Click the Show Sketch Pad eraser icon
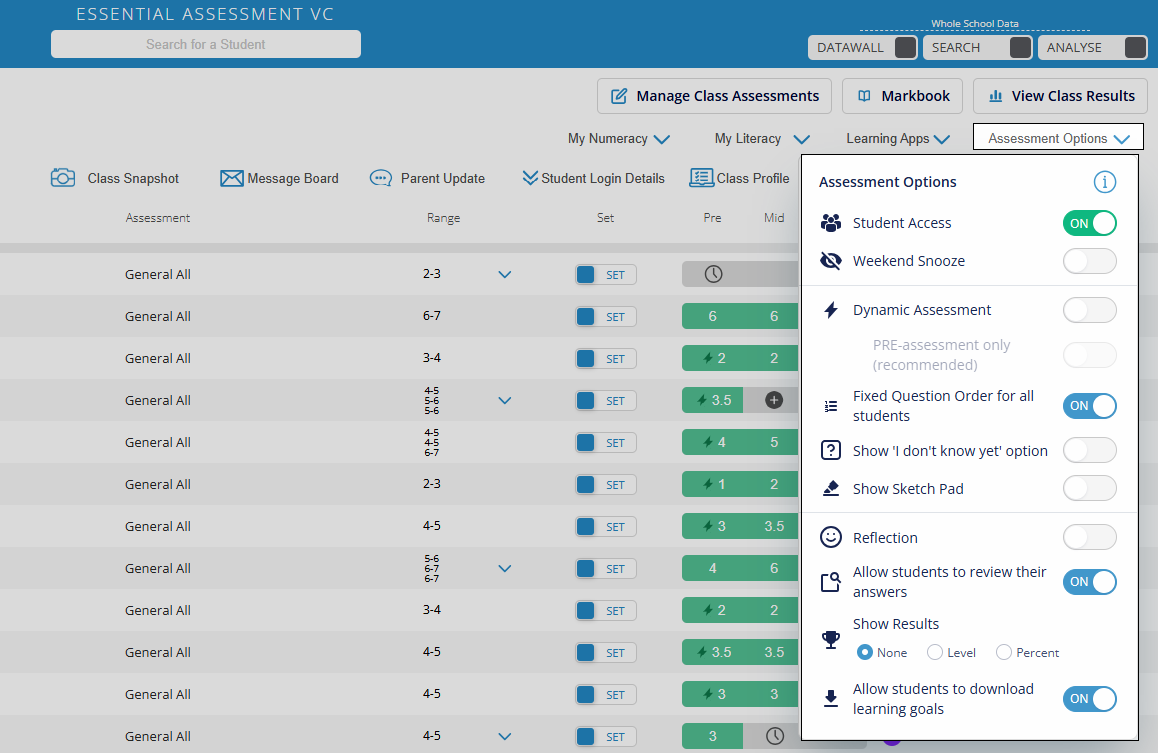Image resolution: width=1158 pixels, height=753 pixels. (x=831, y=488)
